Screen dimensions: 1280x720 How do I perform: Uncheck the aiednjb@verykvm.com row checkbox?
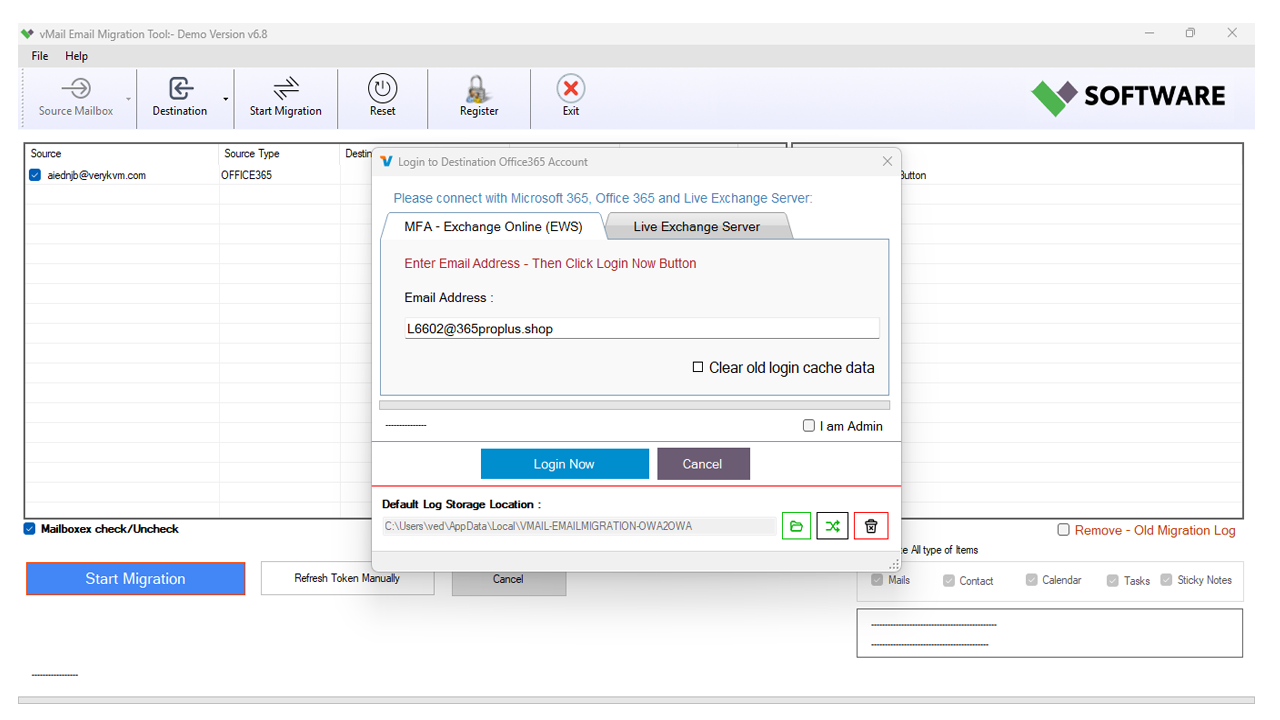tap(35, 175)
